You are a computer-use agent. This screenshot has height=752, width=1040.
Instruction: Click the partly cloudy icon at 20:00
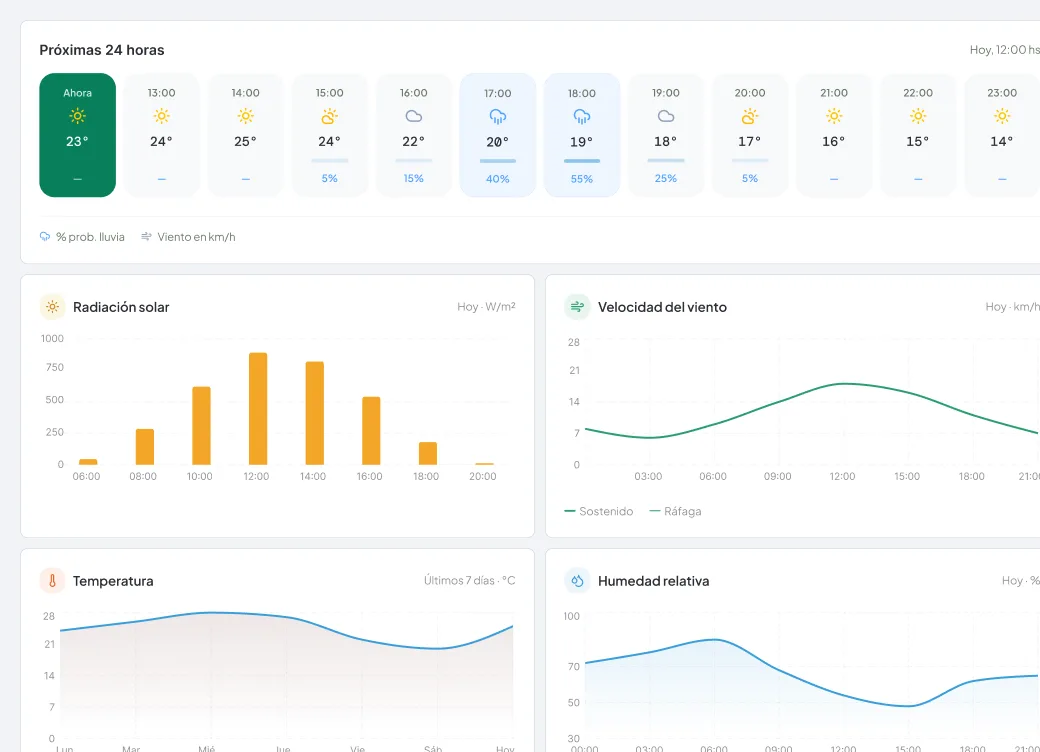749,116
